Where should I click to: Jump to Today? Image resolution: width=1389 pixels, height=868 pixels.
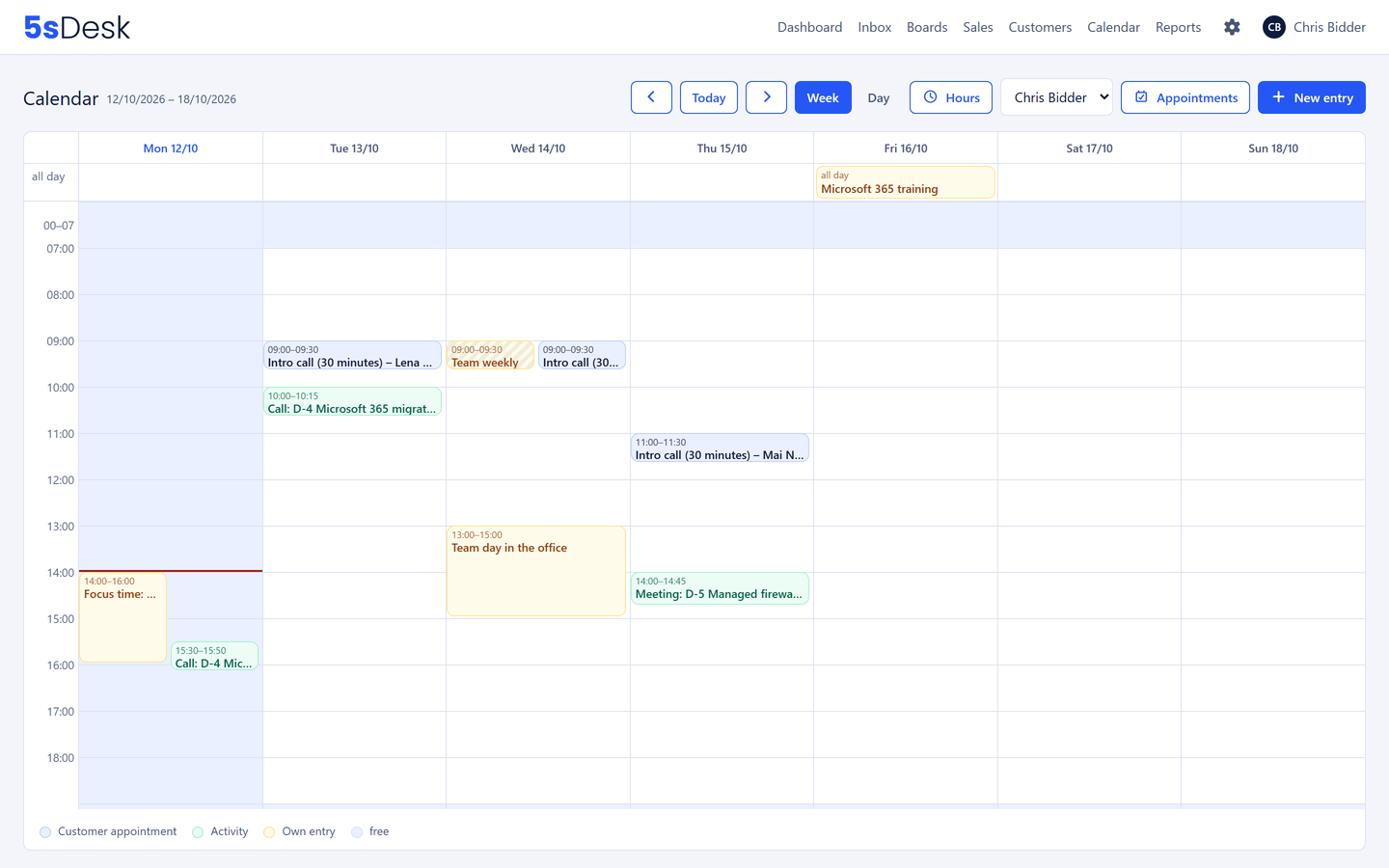click(709, 97)
